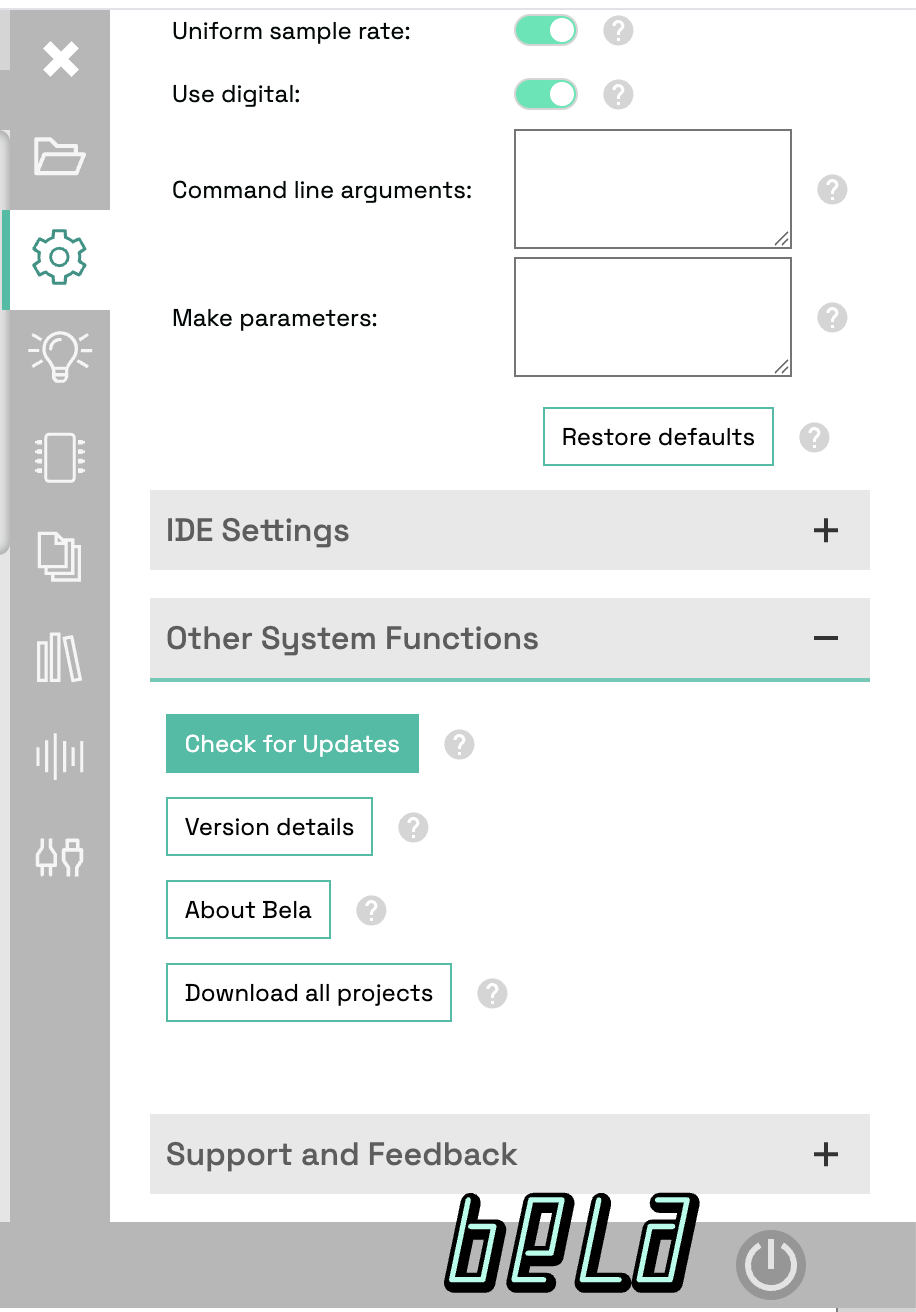
Task: Close the sidebar with the X icon
Action: pyautogui.click(x=60, y=60)
